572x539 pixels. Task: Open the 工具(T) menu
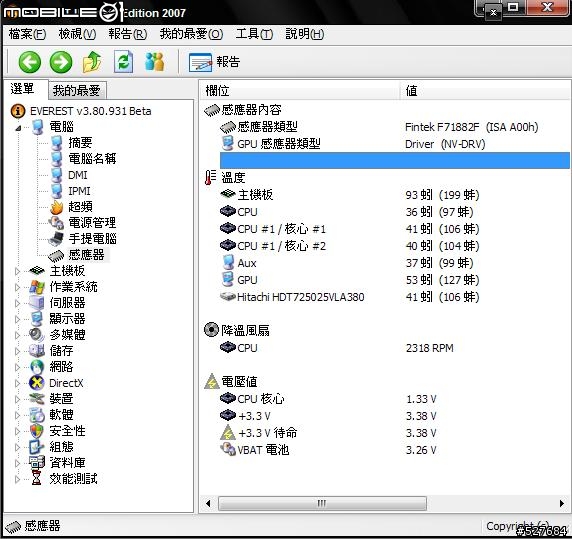point(254,34)
